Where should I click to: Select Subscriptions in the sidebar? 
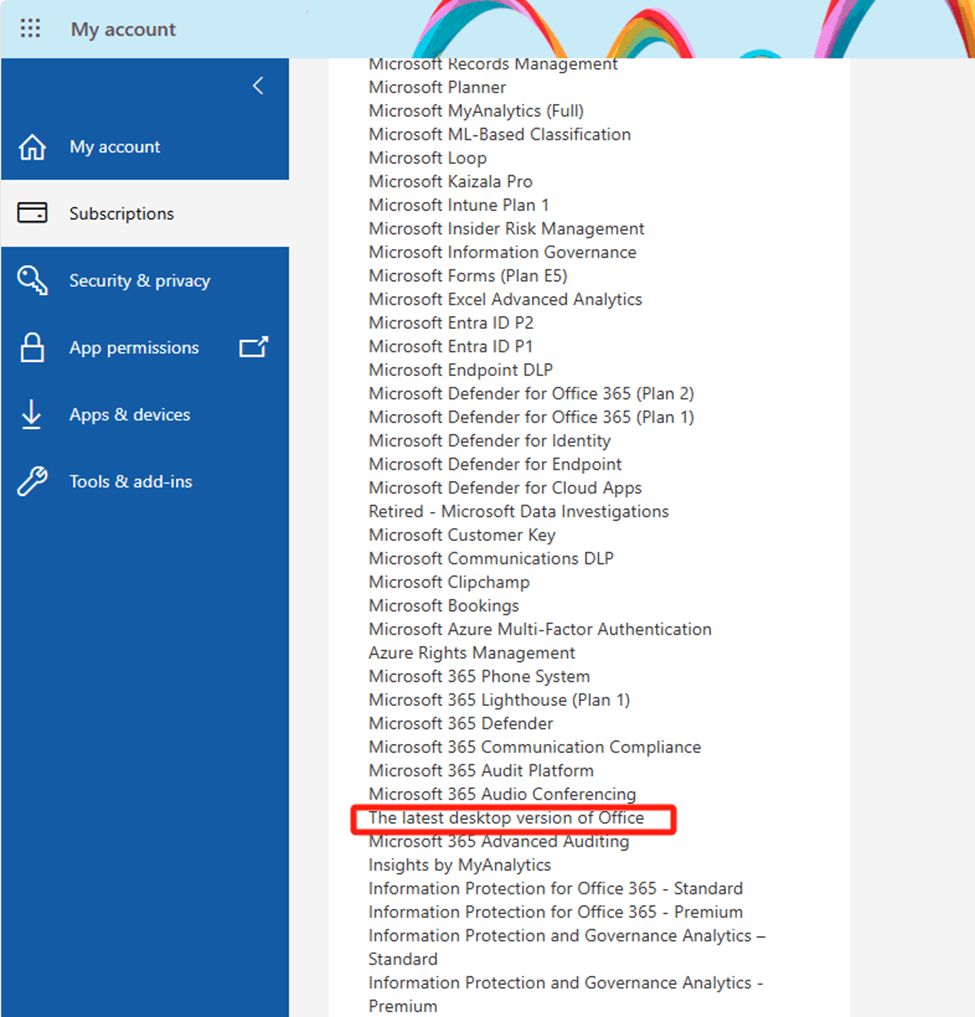[145, 213]
